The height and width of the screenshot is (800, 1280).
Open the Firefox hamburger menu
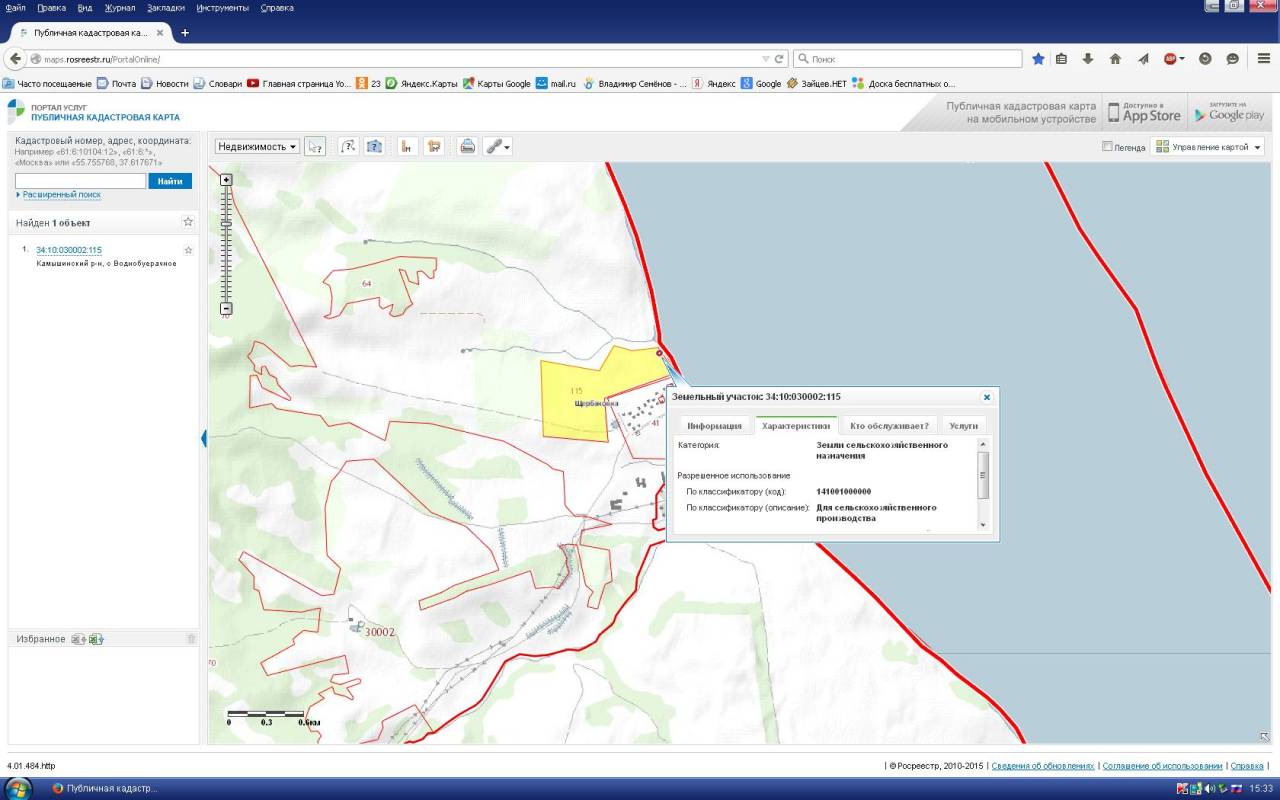(x=1263, y=59)
